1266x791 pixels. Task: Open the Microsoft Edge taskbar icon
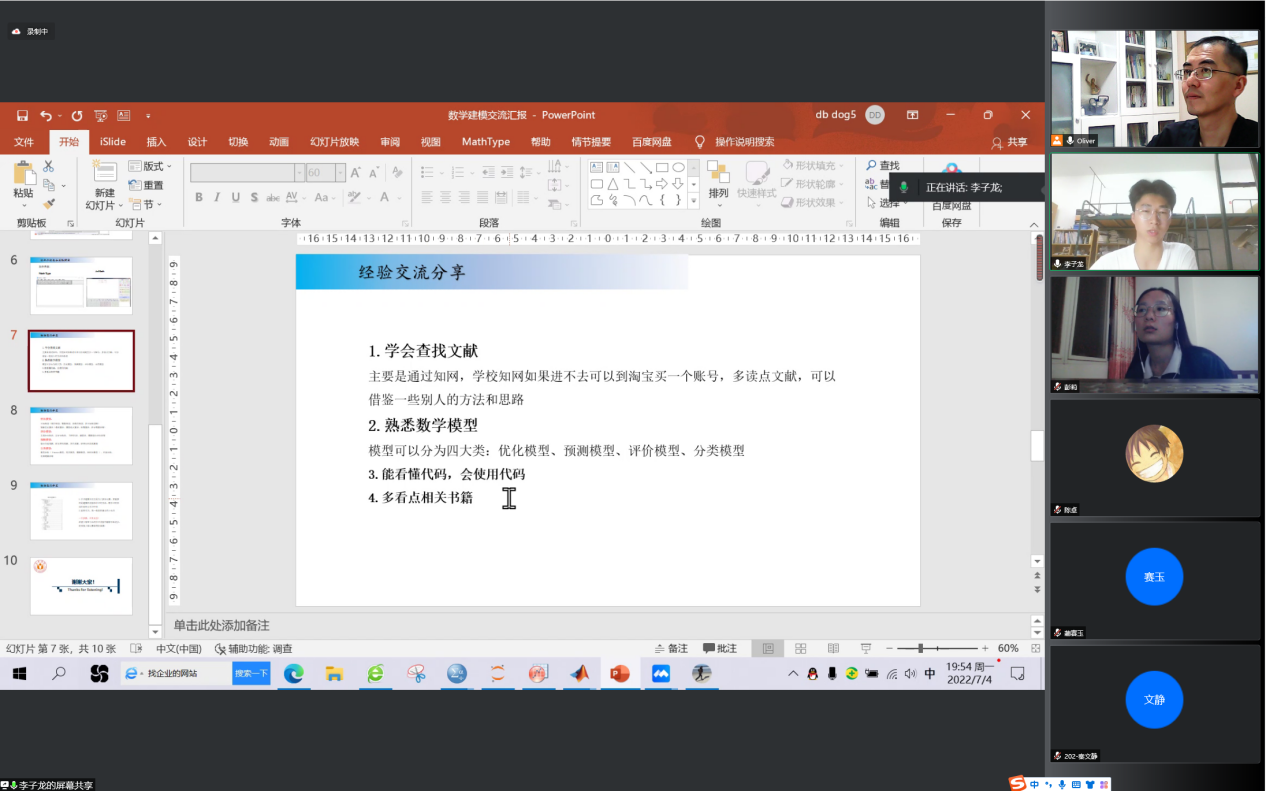tap(293, 674)
